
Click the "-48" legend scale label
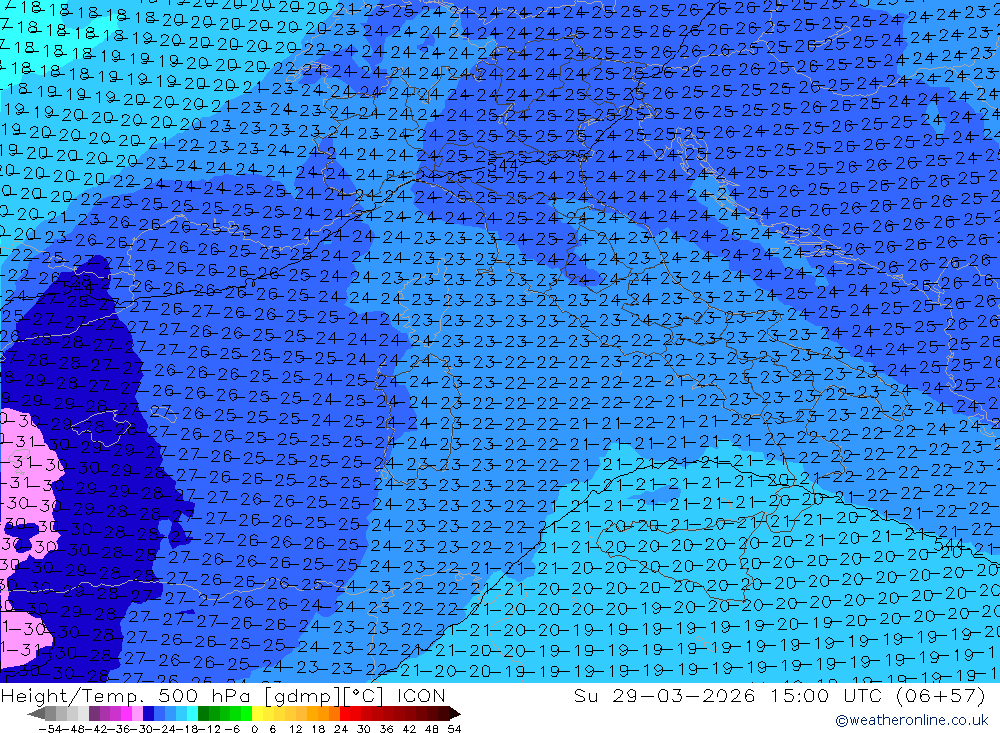click(74, 729)
